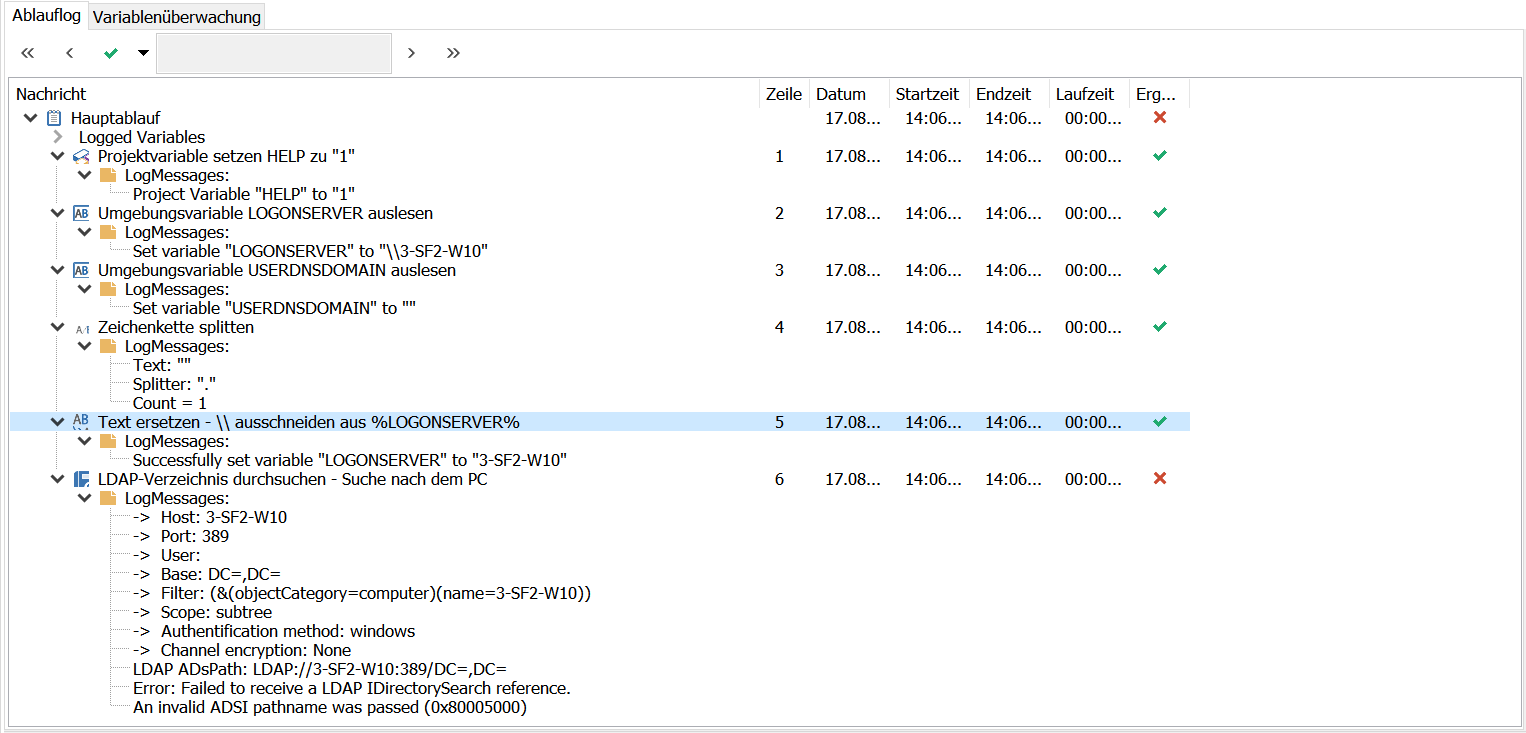Jump to the first entry with the double-left arrow
The height and width of the screenshot is (733, 1526).
(x=27, y=52)
